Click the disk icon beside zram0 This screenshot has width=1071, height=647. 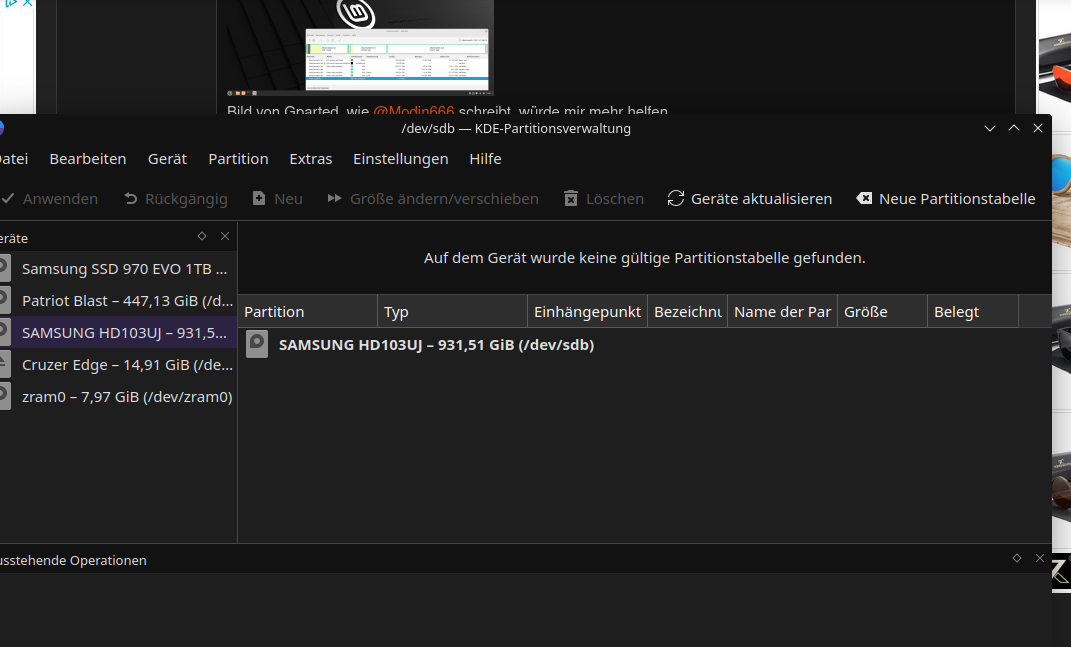[5, 397]
